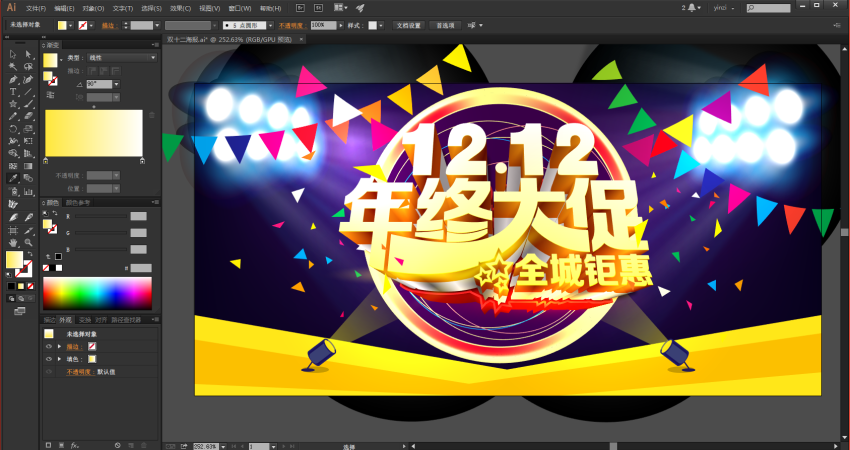Select the Type tool
The image size is (850, 450).
click(x=13, y=92)
